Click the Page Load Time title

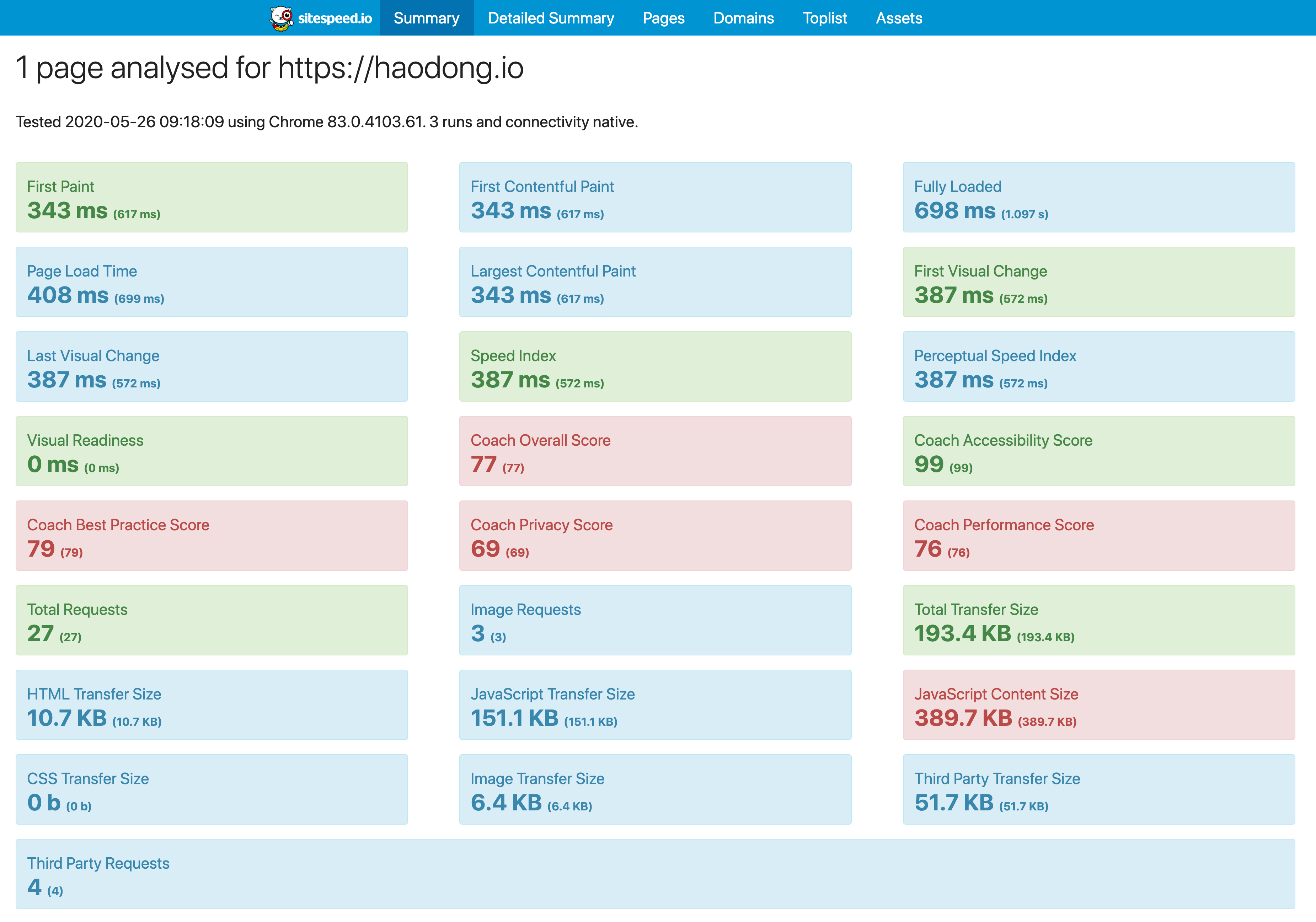pyautogui.click(x=81, y=271)
